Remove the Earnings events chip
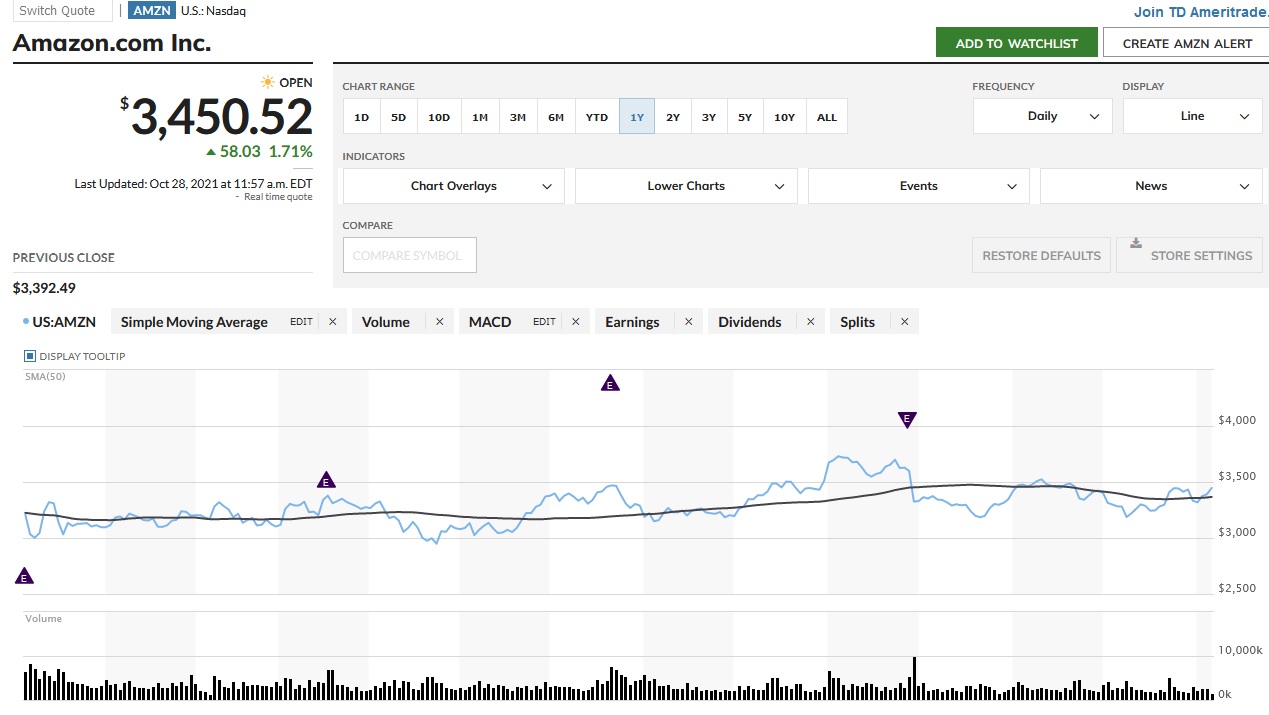Screen dimensions: 1269x715 pyautogui.click(x=688, y=322)
